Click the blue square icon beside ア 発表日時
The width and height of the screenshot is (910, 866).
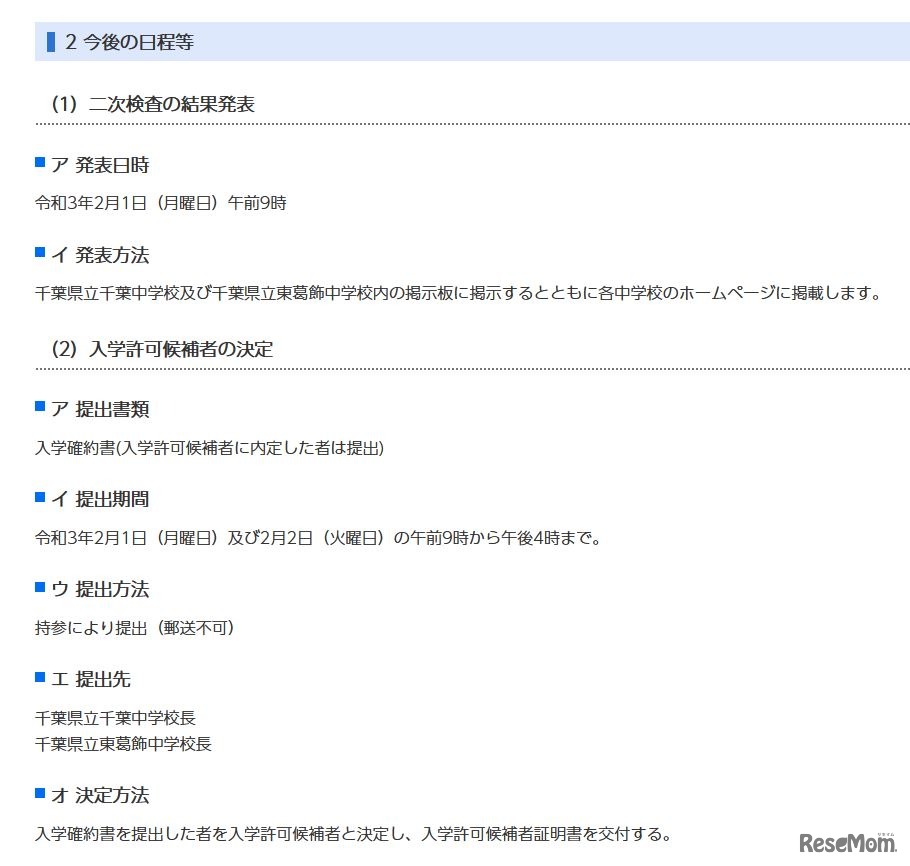pyautogui.click(x=38, y=160)
